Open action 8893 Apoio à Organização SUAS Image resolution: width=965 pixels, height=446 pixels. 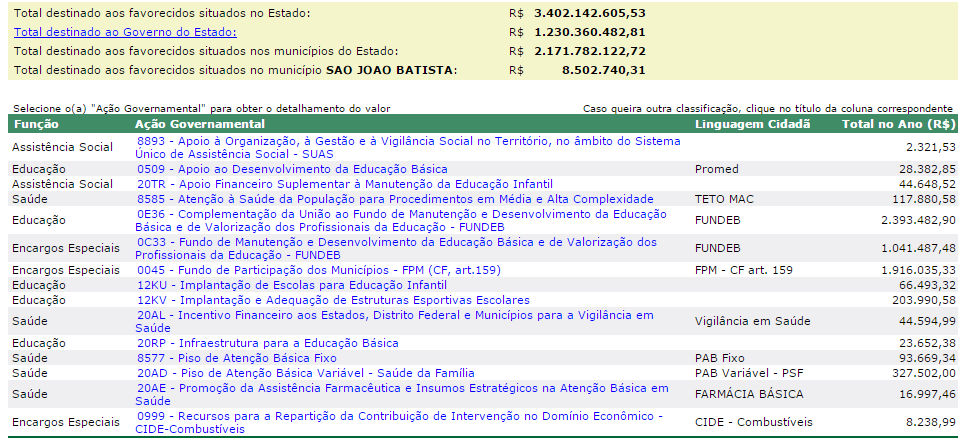coord(408,148)
